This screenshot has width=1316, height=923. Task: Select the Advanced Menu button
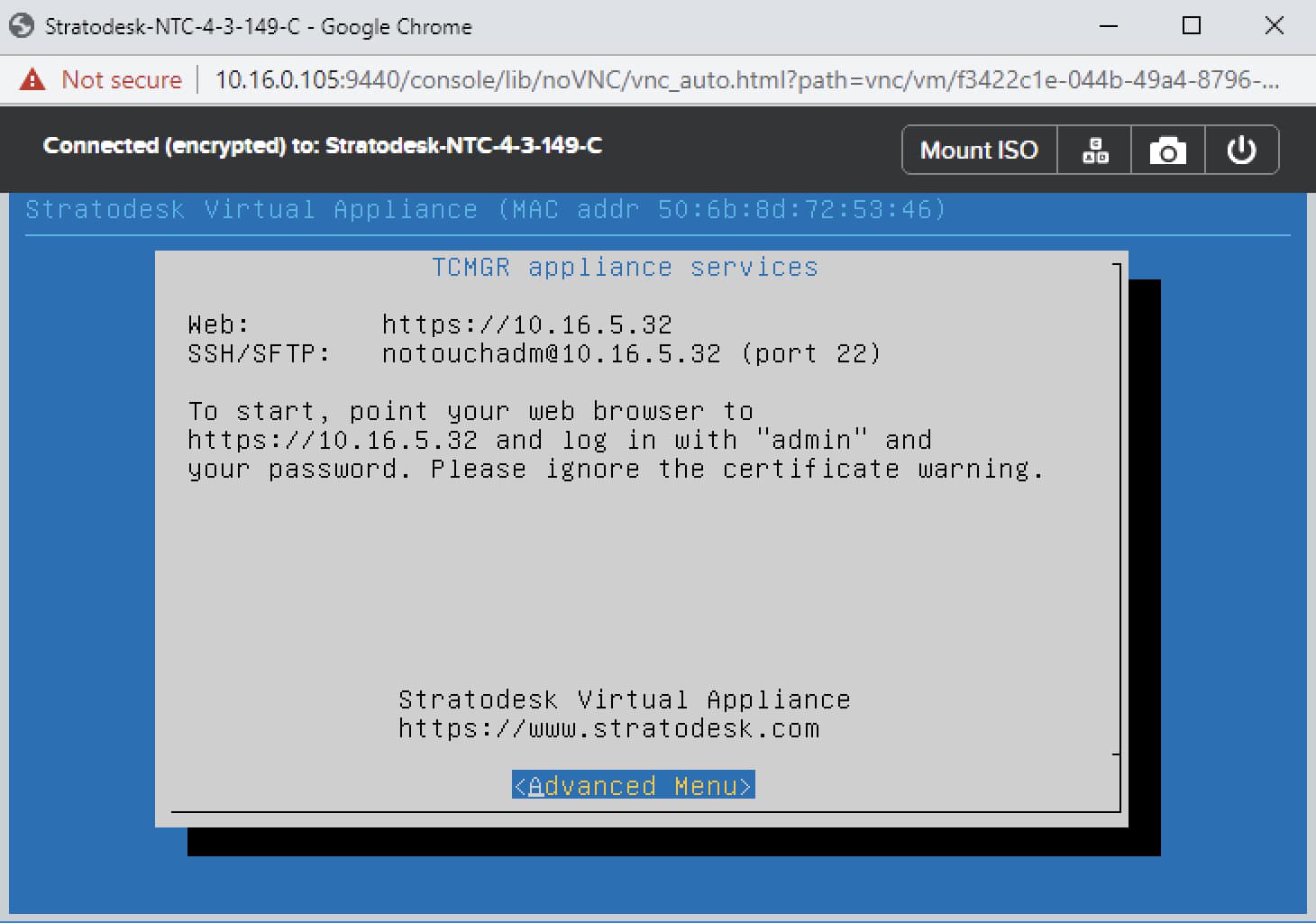tap(633, 785)
